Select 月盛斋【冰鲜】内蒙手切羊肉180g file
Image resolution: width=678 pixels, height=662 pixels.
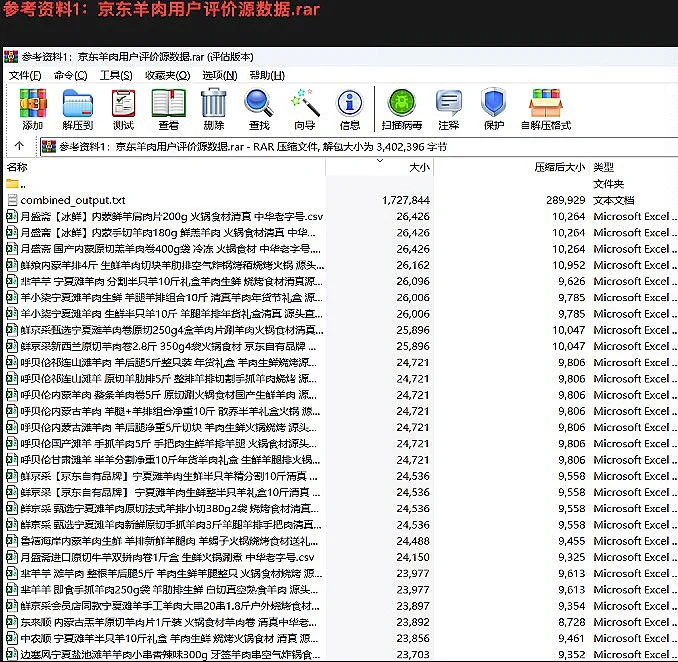click(x=168, y=233)
